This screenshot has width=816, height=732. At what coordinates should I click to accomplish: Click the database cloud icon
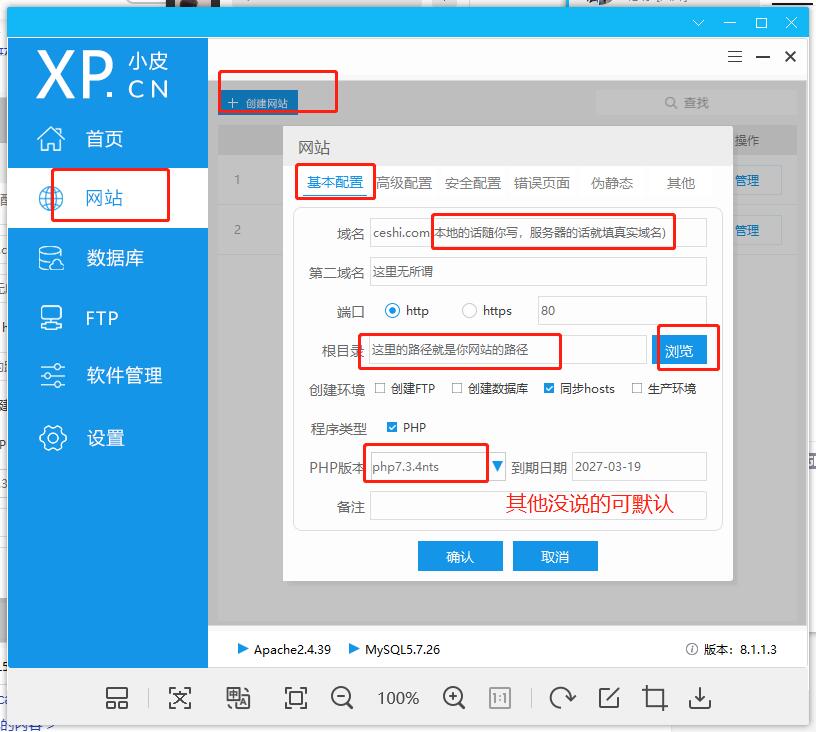(51, 258)
